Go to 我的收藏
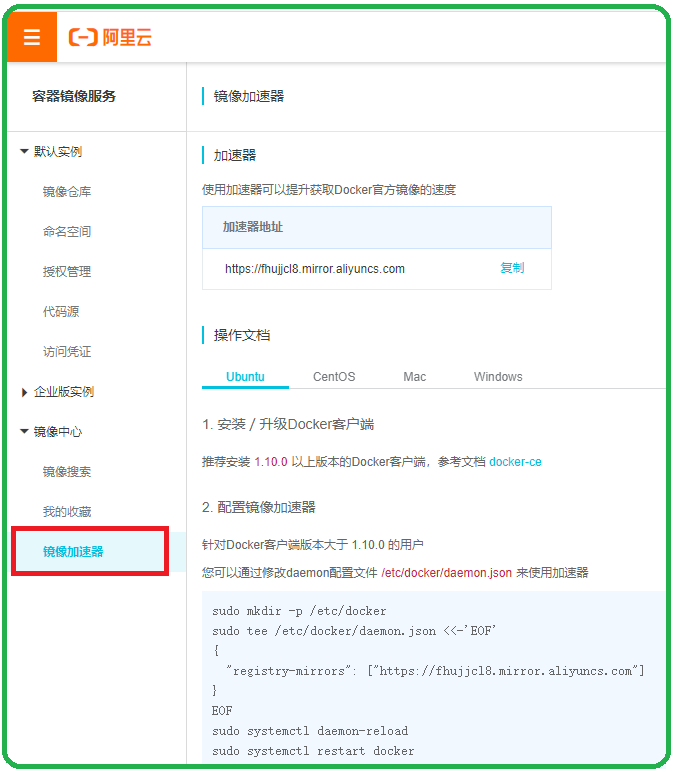This screenshot has height=772, width=674. pos(67,512)
